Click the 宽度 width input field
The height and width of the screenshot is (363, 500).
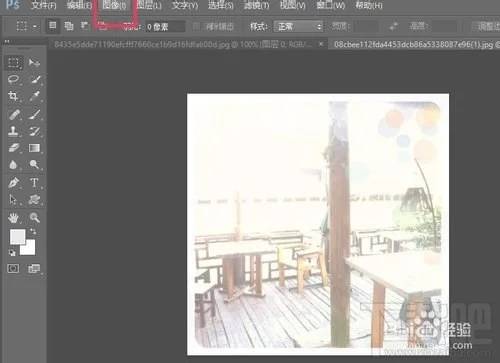coord(366,26)
